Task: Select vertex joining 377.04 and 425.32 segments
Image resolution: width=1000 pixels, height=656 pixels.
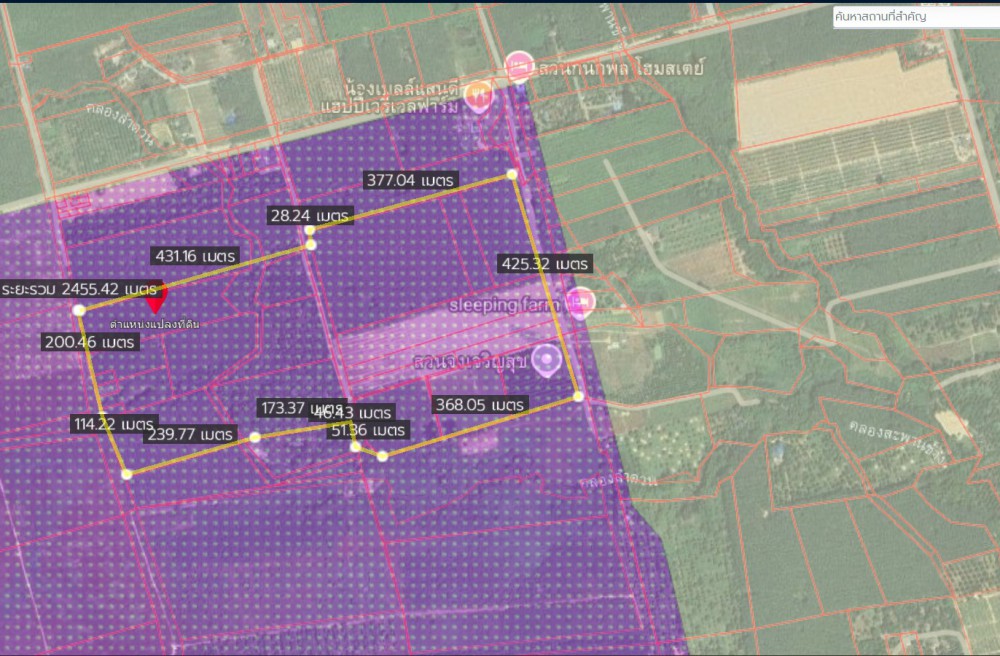Action: click(511, 174)
